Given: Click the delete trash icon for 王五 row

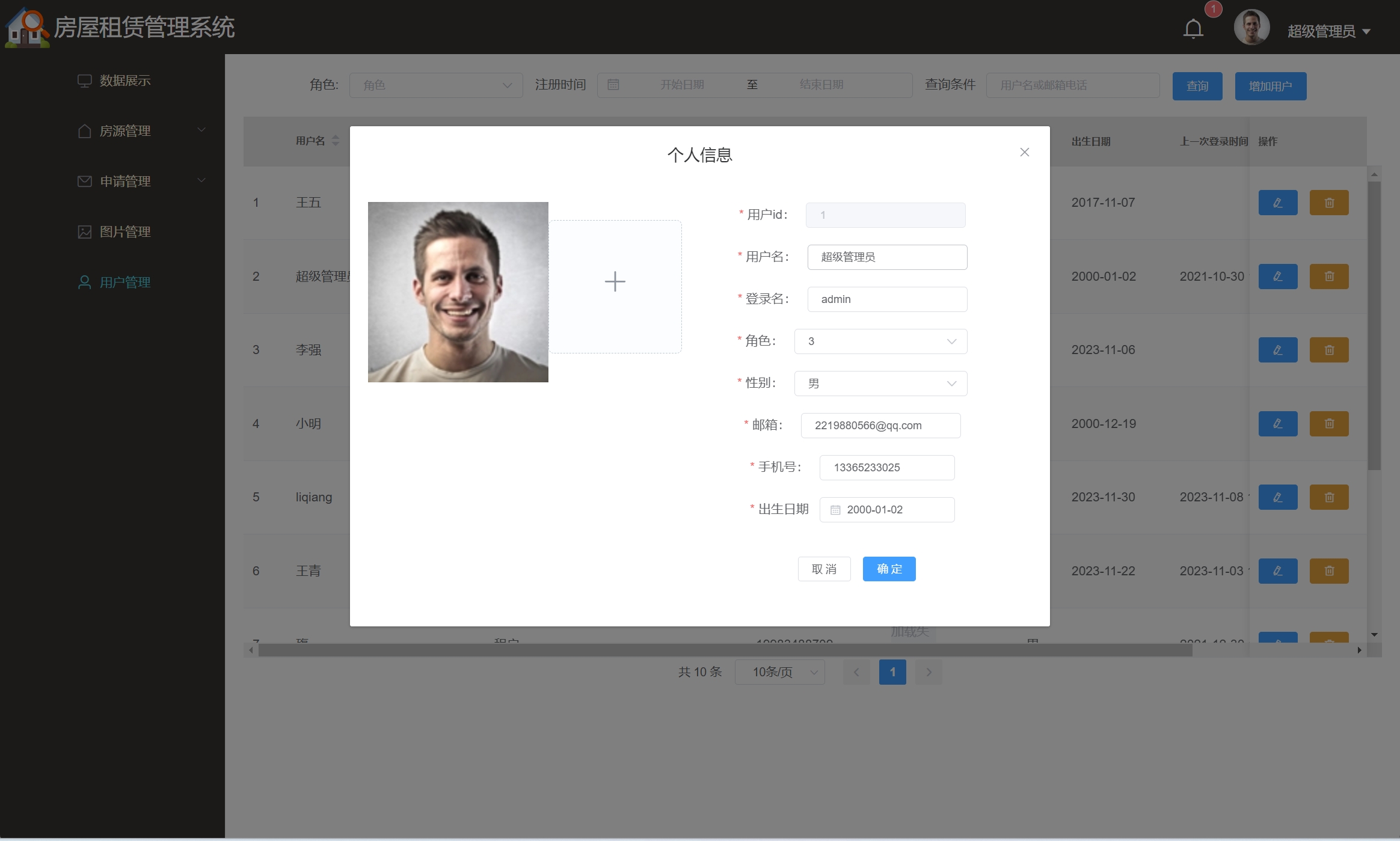Looking at the screenshot, I should [1329, 203].
